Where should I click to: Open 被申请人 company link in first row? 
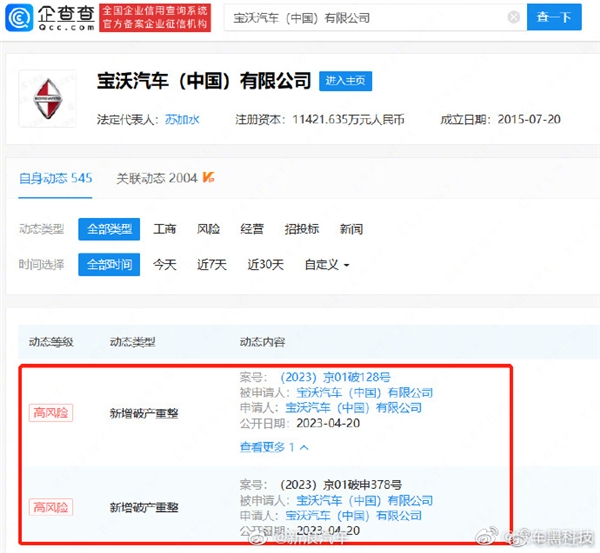tap(365, 393)
